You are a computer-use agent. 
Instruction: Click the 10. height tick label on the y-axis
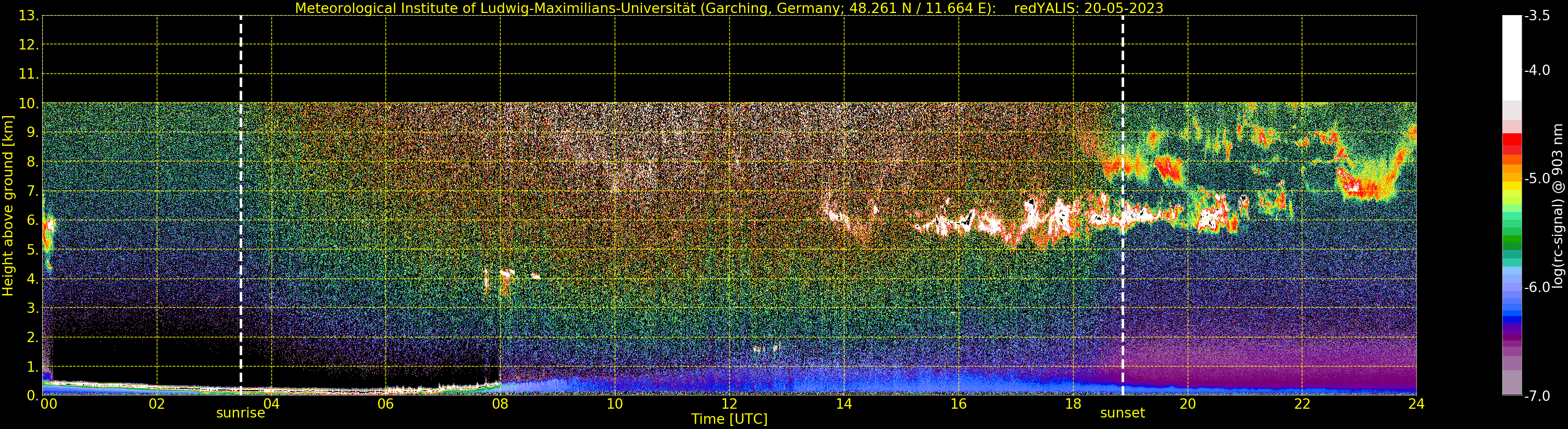click(x=29, y=104)
